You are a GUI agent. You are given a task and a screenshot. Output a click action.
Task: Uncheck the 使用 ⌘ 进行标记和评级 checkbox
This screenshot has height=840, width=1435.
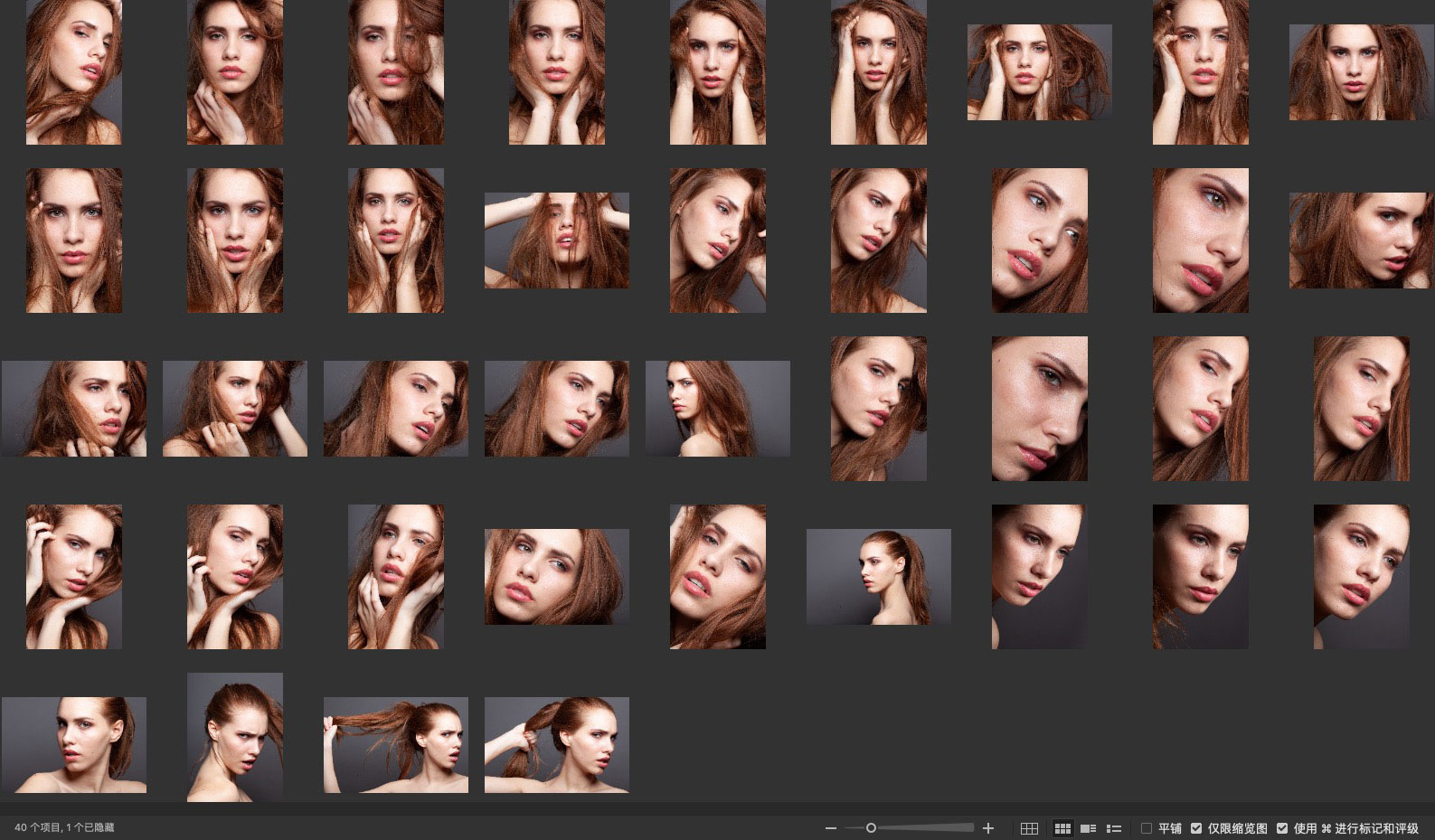tap(1282, 828)
